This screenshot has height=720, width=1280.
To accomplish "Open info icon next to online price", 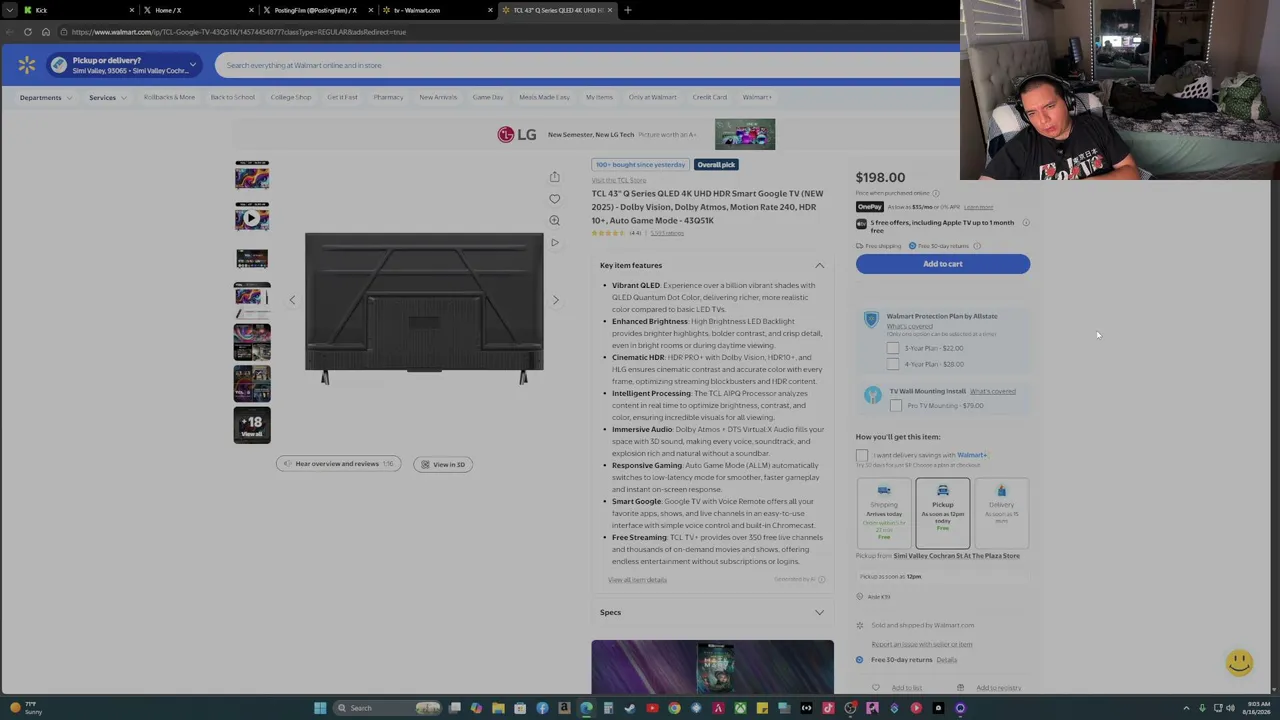I will 936,193.
